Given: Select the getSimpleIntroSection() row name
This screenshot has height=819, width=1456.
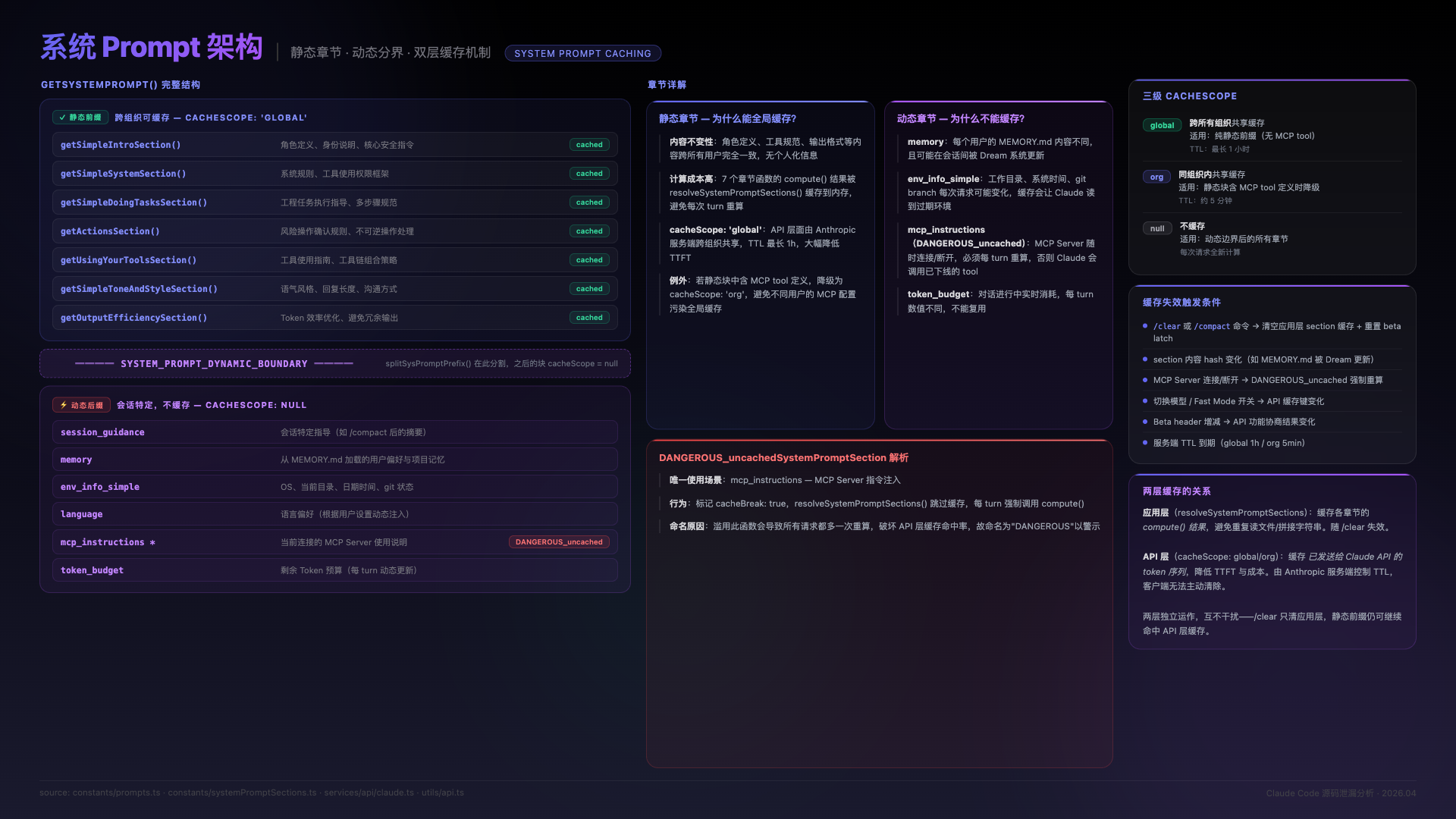Looking at the screenshot, I should [121, 145].
